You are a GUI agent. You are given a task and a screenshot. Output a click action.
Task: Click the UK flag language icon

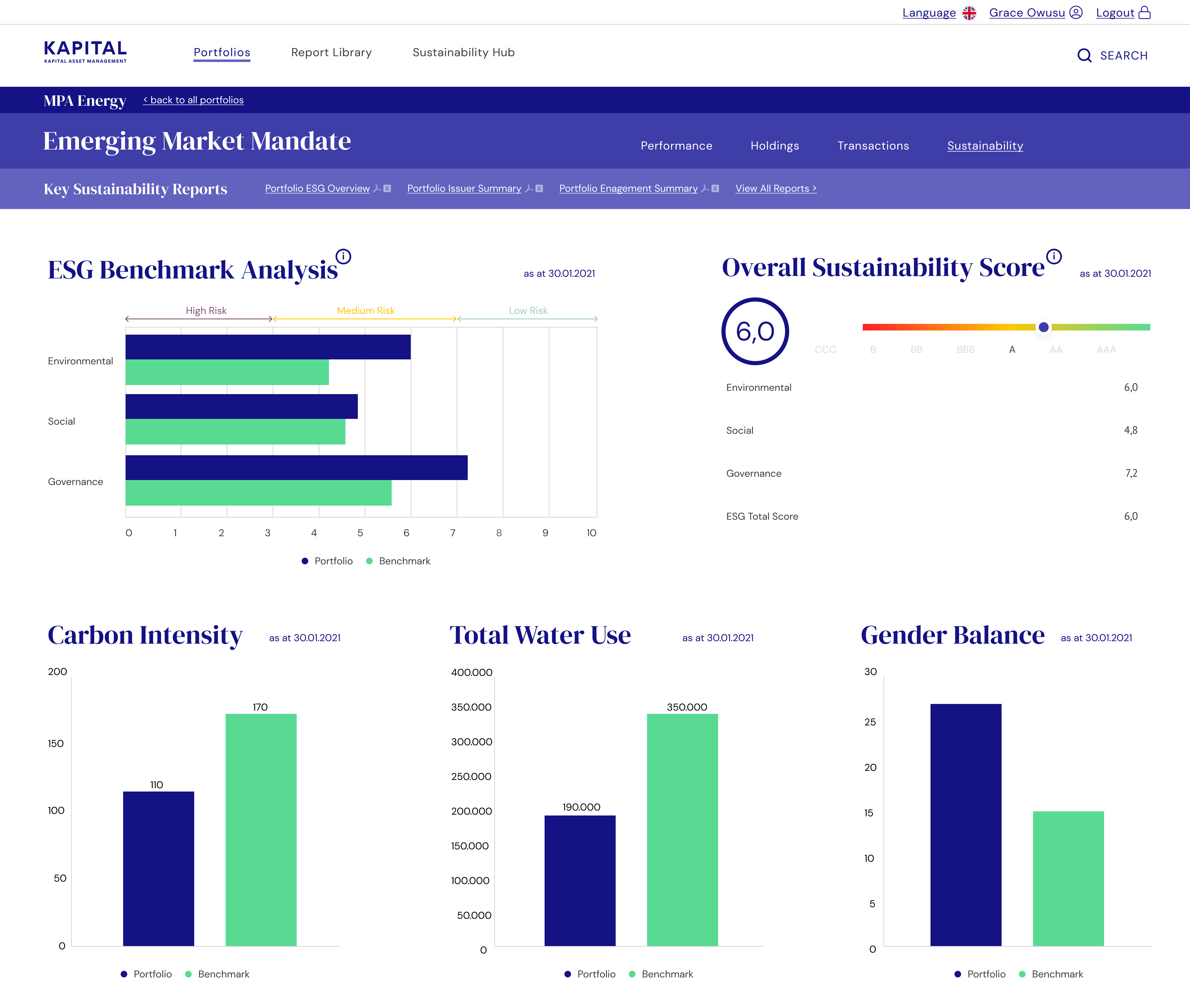(969, 13)
